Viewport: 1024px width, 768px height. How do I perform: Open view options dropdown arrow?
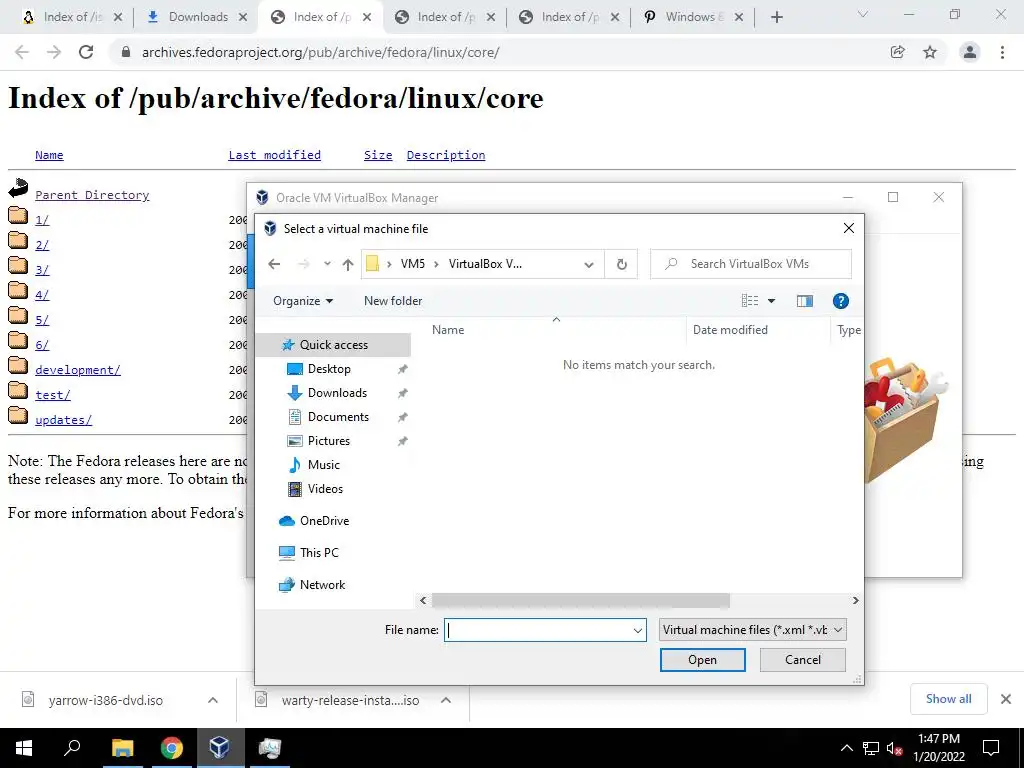click(771, 301)
